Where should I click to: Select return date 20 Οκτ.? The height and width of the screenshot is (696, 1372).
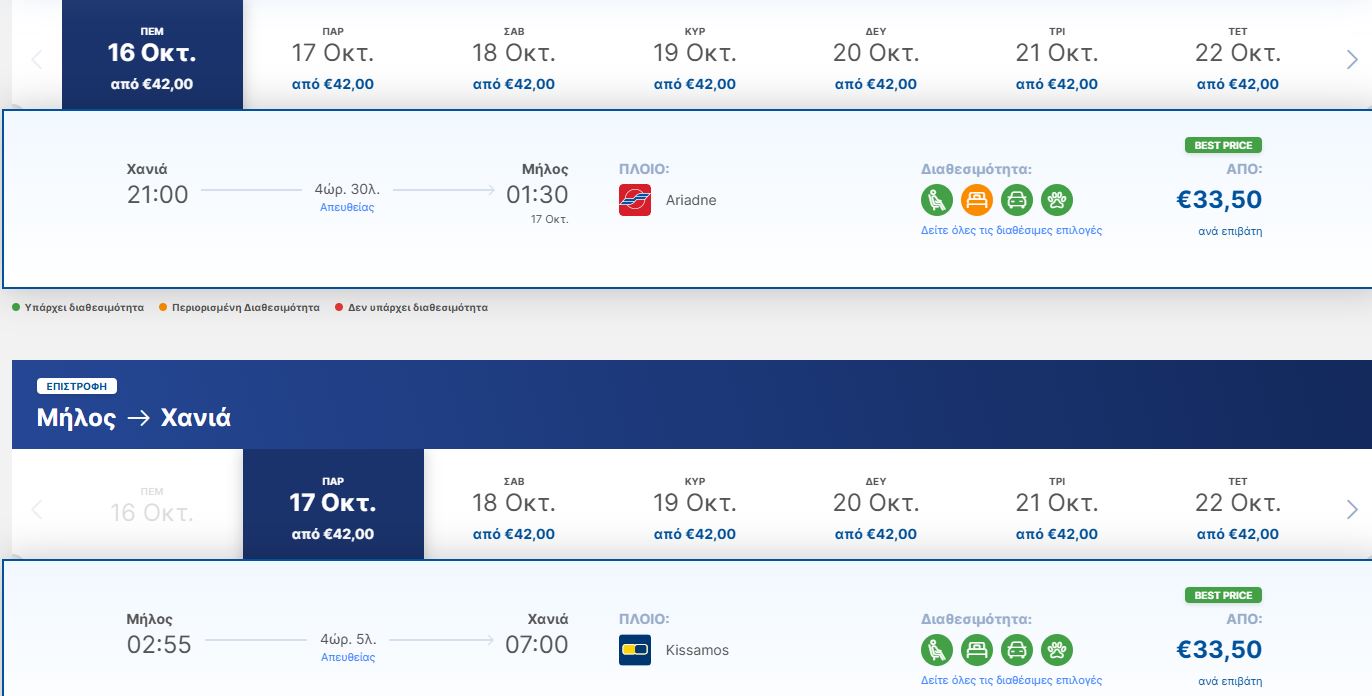click(x=875, y=510)
